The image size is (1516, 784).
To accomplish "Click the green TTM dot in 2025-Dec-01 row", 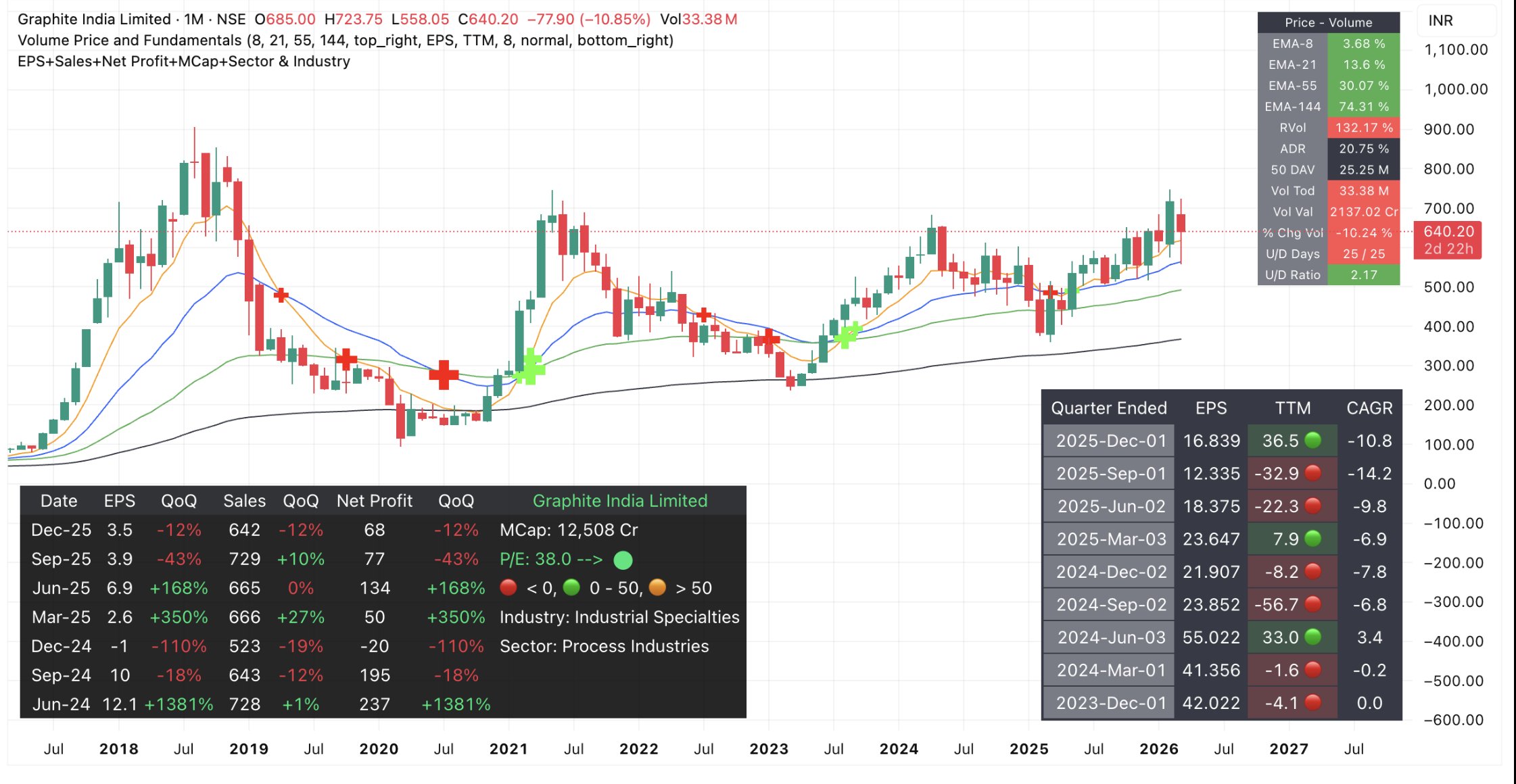I will (x=1313, y=441).
